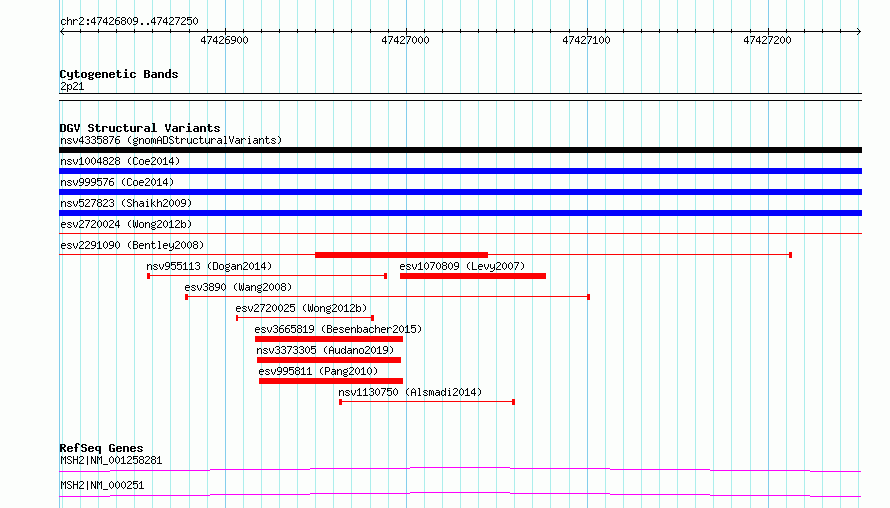Viewport: 890px width, 508px height.
Task: Click the left arrowhead of the ruler
Action: point(62,31)
